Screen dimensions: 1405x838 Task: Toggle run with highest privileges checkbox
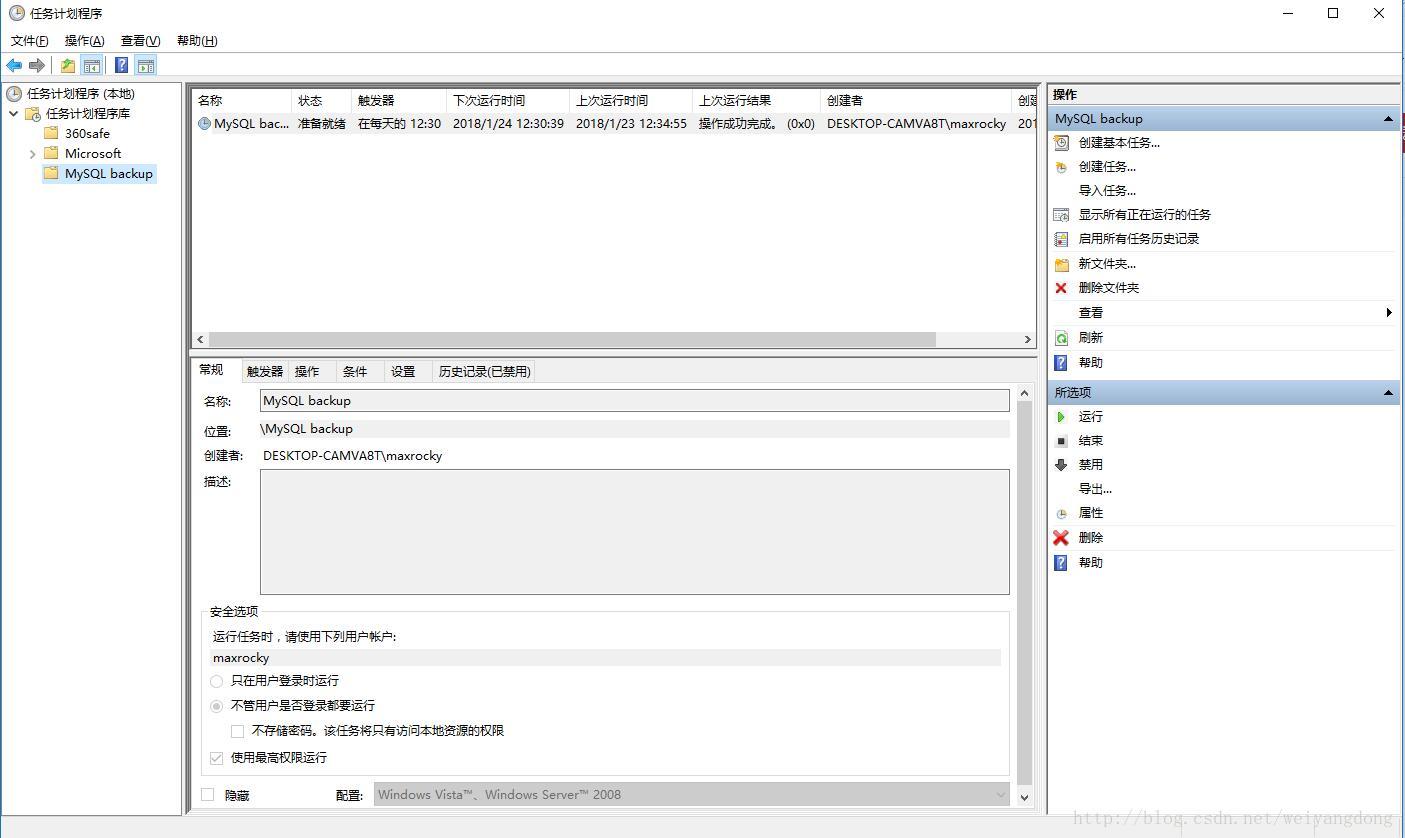(217, 758)
